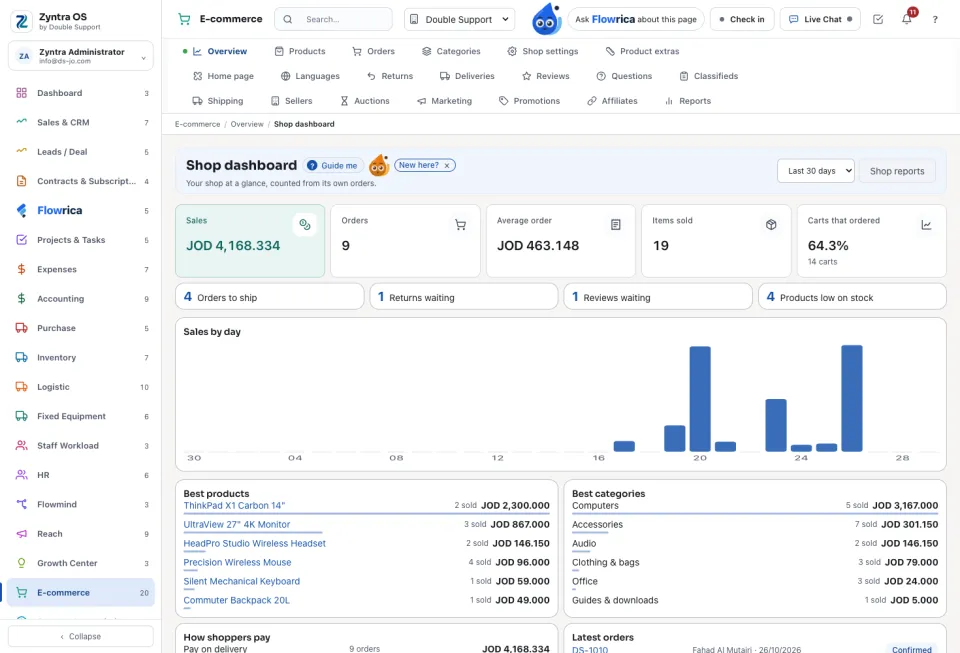
Task: Click Precision Wireless Mouse link
Action: point(238,562)
